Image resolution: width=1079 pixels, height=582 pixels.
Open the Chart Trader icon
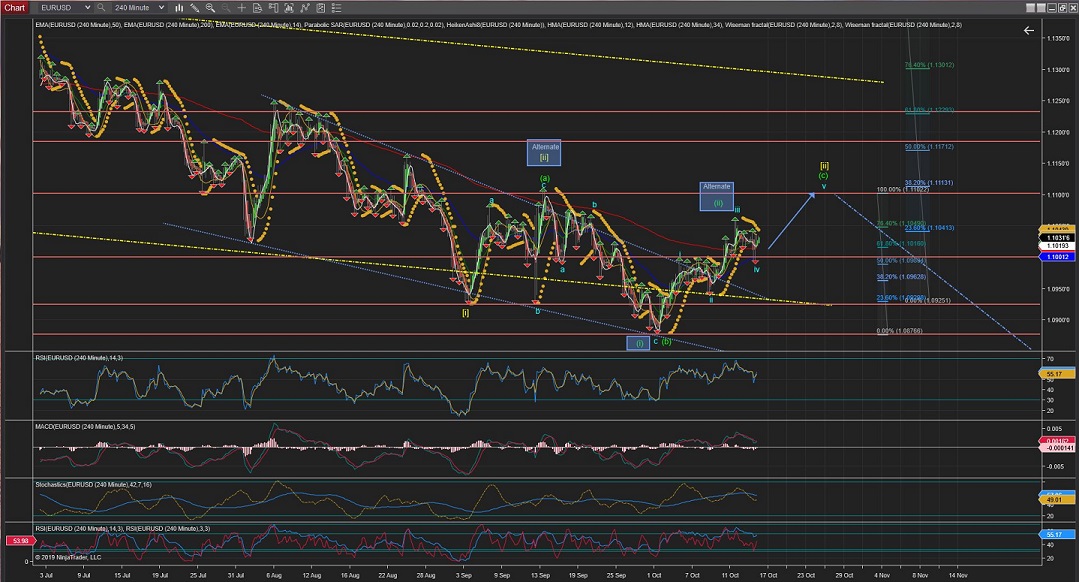[273, 8]
